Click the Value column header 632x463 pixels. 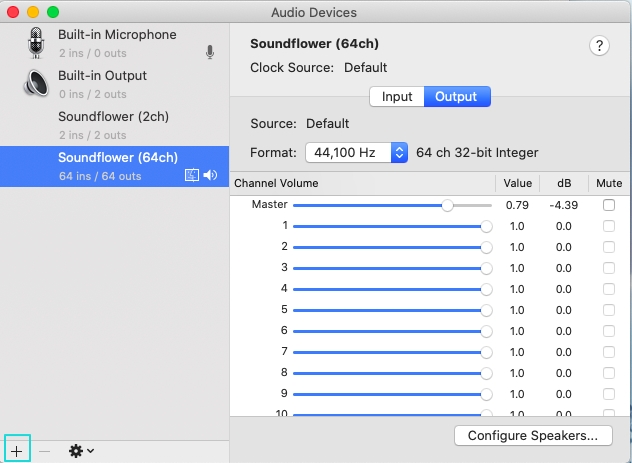(518, 183)
